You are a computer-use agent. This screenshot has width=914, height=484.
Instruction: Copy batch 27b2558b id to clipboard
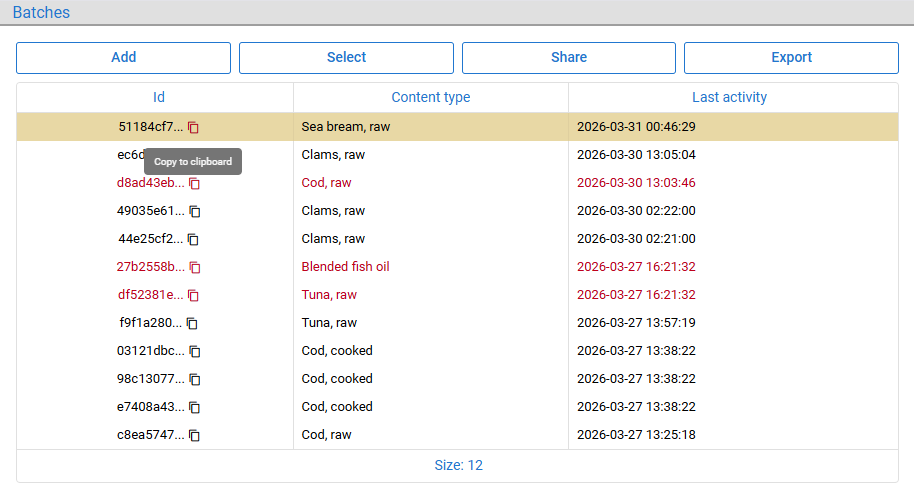(195, 267)
